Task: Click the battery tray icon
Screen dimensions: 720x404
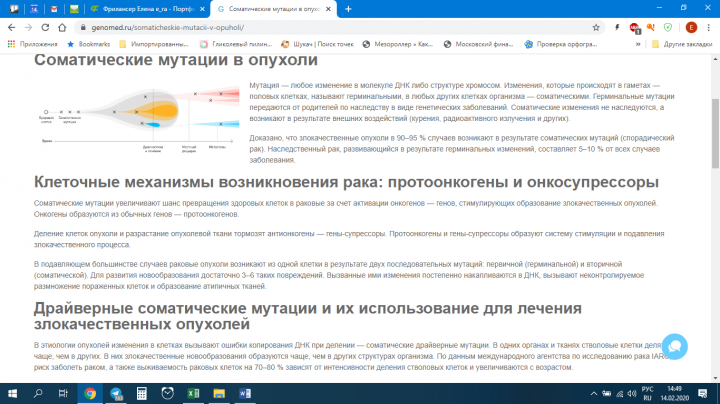Action: tap(607, 393)
